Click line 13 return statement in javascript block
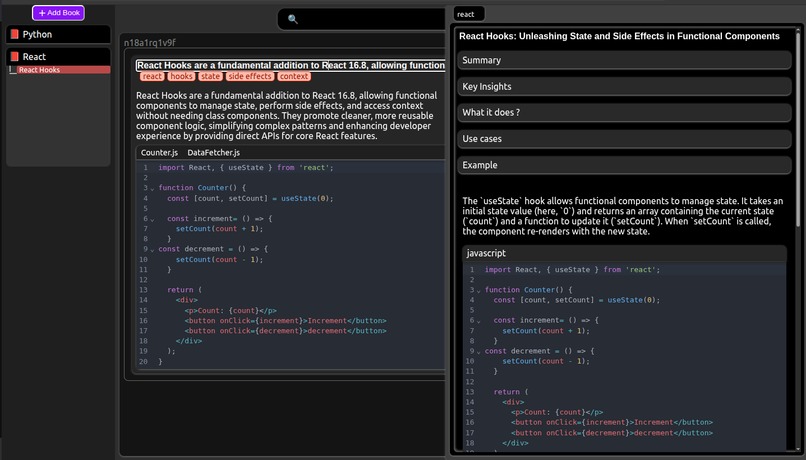Image resolution: width=806 pixels, height=460 pixels. click(x=510, y=392)
